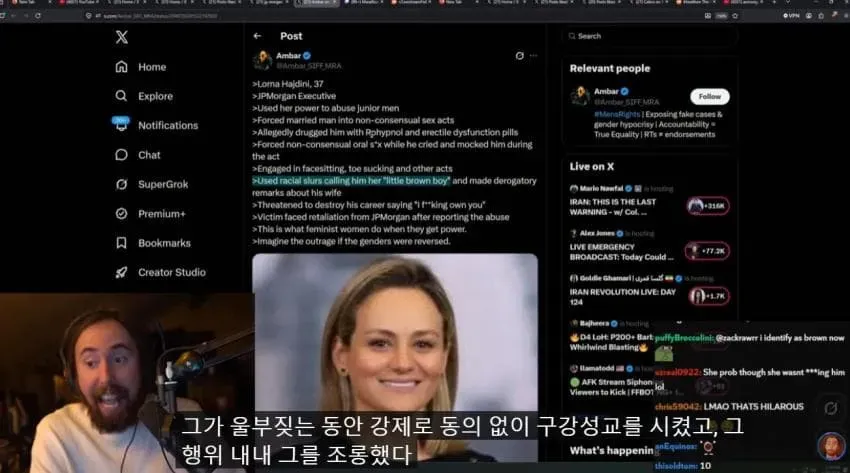Screen dimensions: 850x473
Task: Click the +77.2K listeners badge
Action: pyautogui.click(x=707, y=251)
